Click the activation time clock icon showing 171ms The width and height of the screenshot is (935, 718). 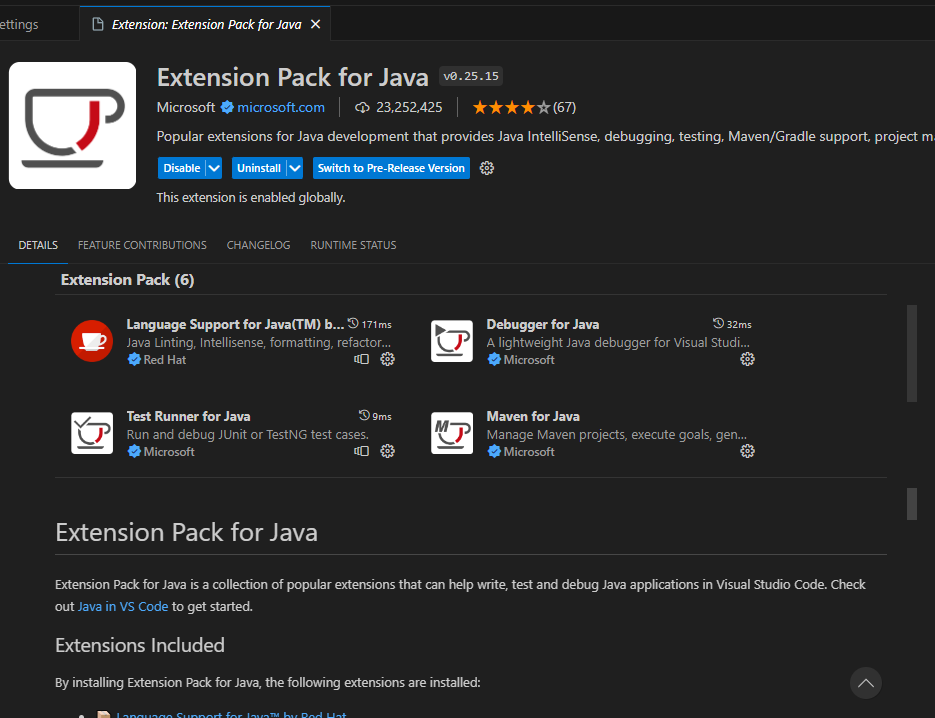353,323
